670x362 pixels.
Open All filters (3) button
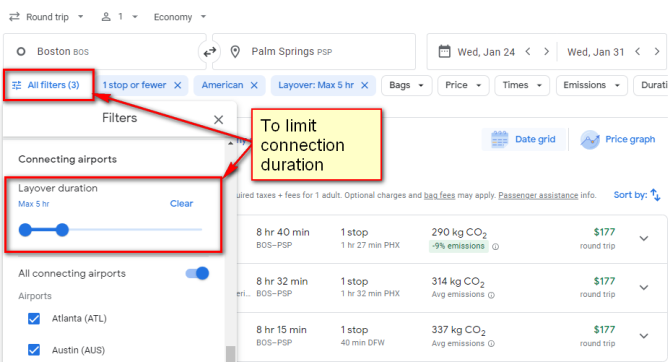pyautogui.click(x=48, y=85)
